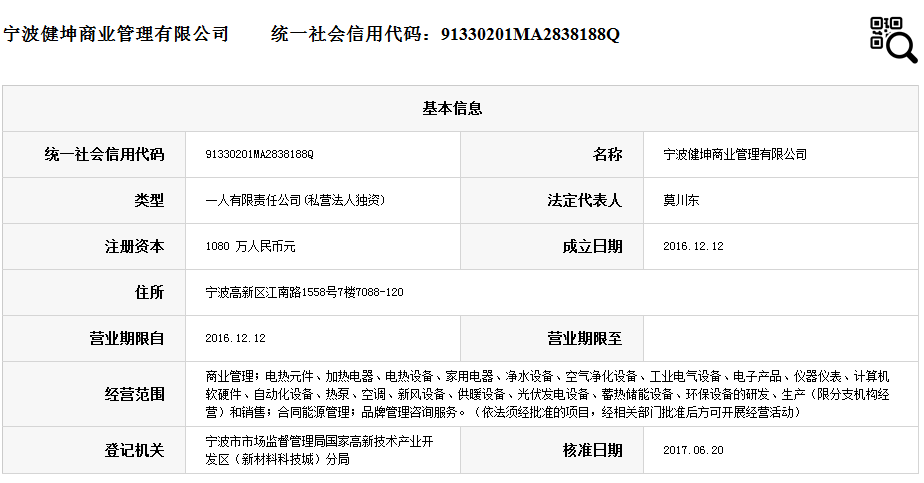Click the 营业期限至 field label
This screenshot has width=924, height=483.
pyautogui.click(x=585, y=339)
